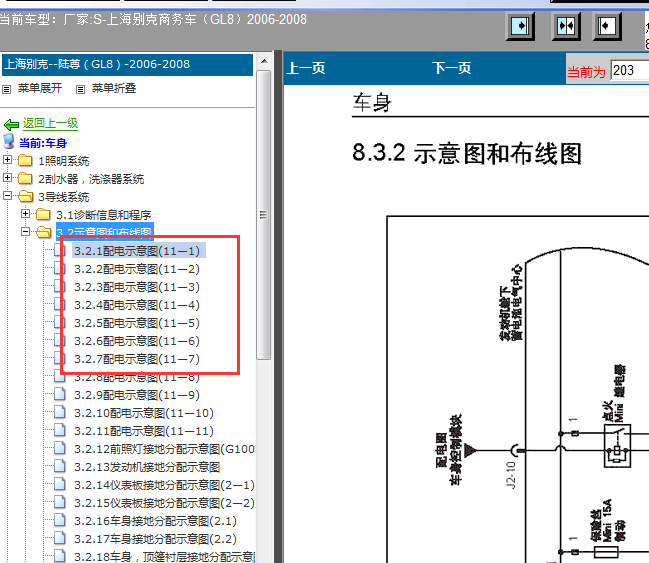Expand all menus with 菜单展开
The width and height of the screenshot is (649, 563).
40,88
